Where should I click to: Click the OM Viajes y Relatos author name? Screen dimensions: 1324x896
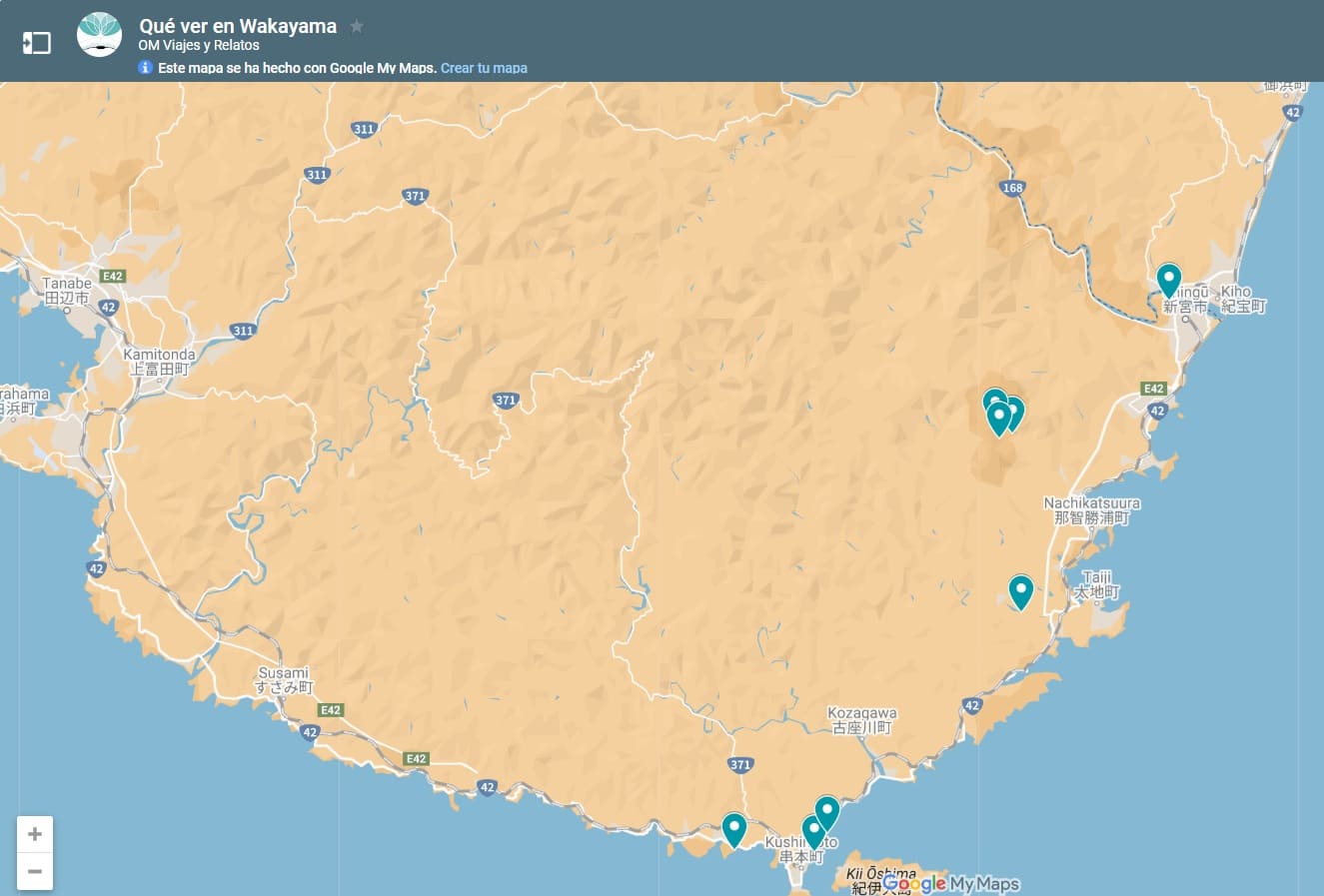click(x=199, y=46)
